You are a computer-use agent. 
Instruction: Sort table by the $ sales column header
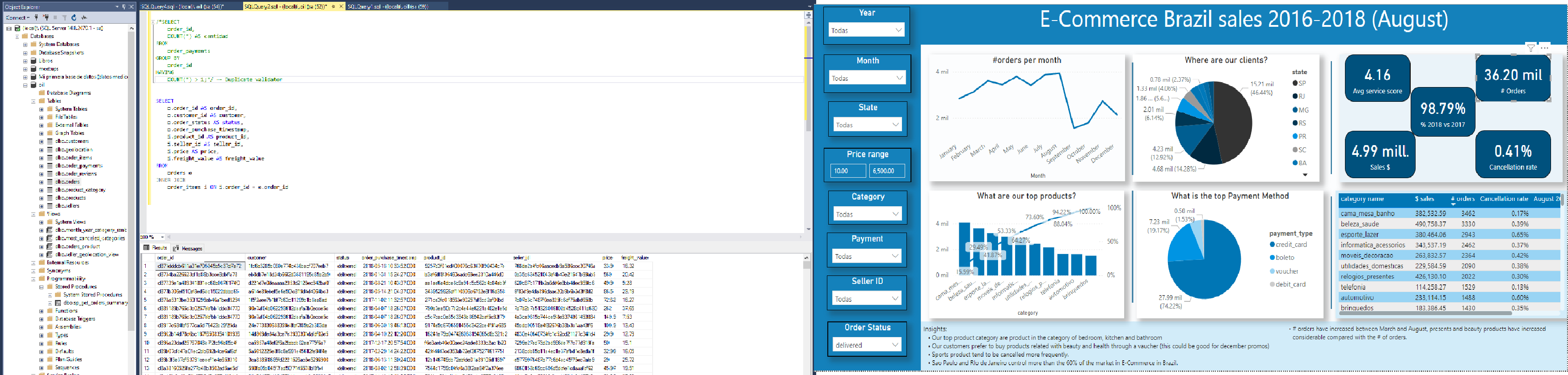coord(1424,200)
